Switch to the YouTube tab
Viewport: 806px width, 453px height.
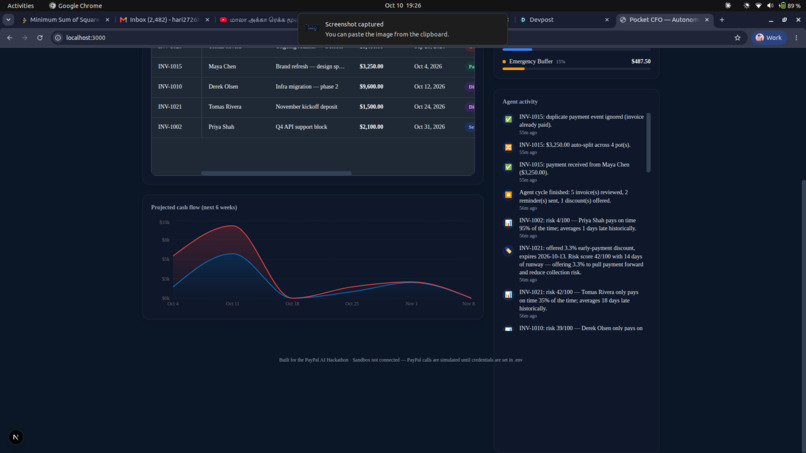pos(257,20)
